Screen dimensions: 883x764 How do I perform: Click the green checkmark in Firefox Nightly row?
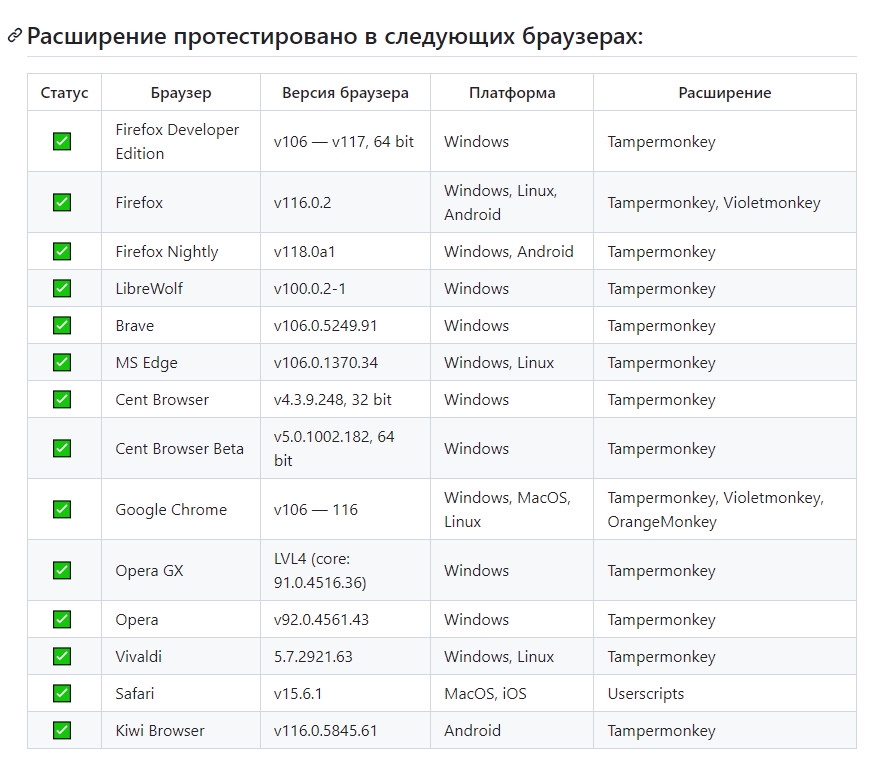coord(62,251)
